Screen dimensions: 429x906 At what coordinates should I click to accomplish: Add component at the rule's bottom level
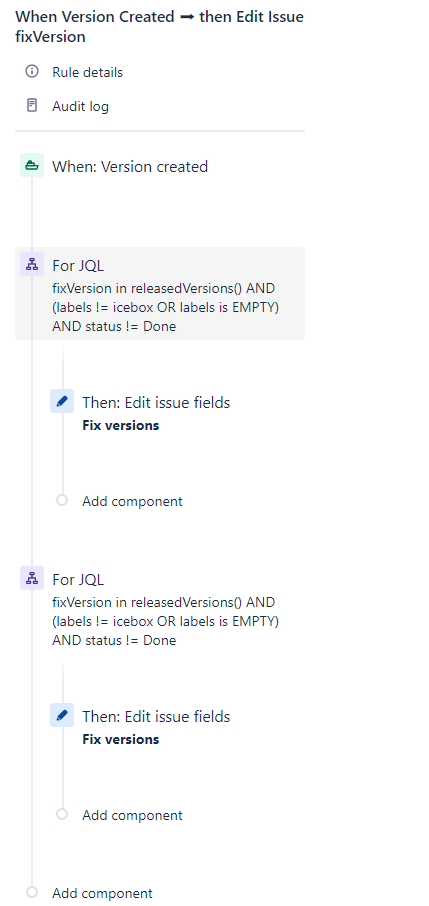tap(102, 893)
